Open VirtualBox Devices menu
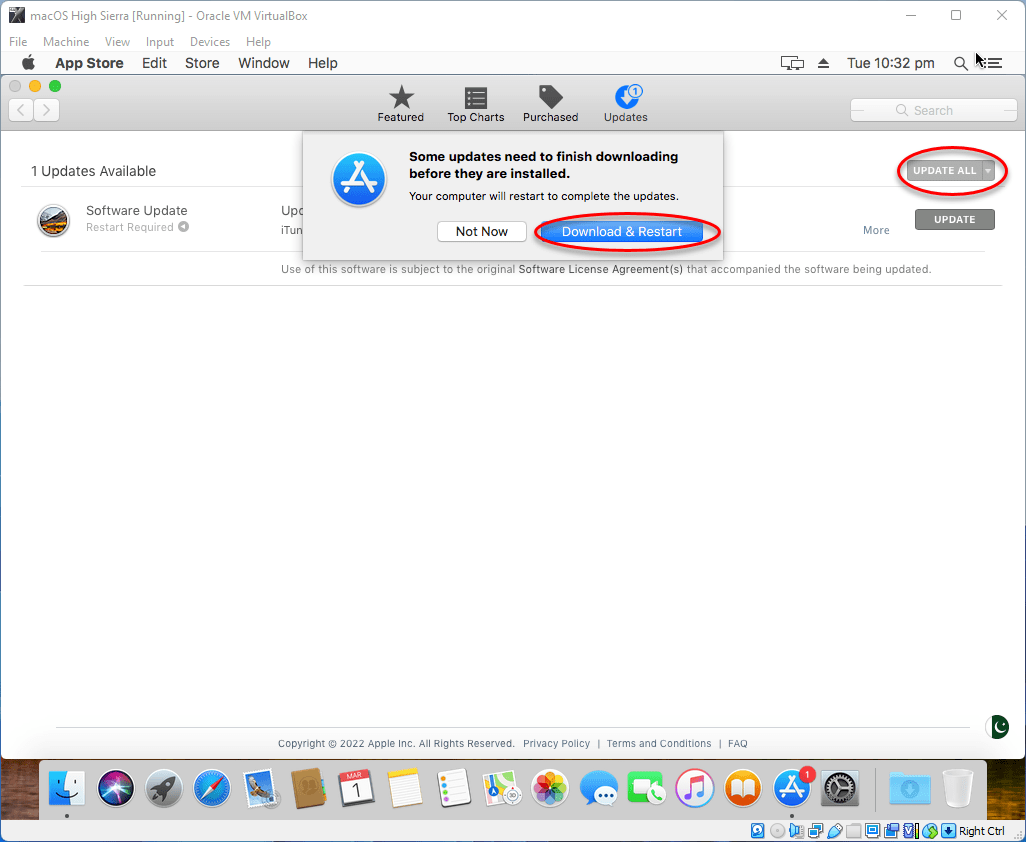 pyautogui.click(x=209, y=42)
